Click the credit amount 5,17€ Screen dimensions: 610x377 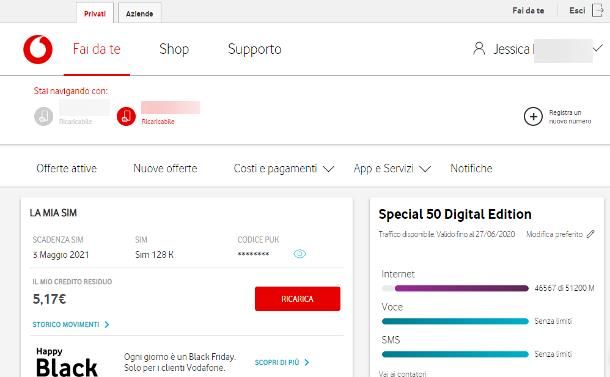pyautogui.click(x=49, y=299)
